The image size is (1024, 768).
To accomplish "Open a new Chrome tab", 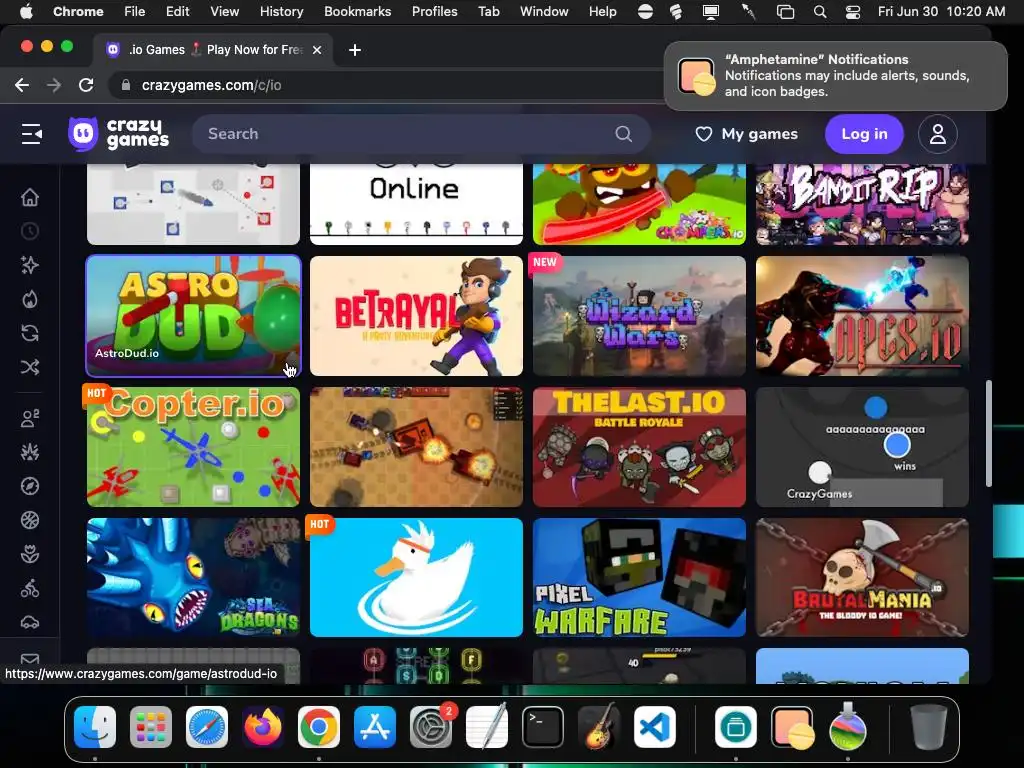I will [355, 50].
